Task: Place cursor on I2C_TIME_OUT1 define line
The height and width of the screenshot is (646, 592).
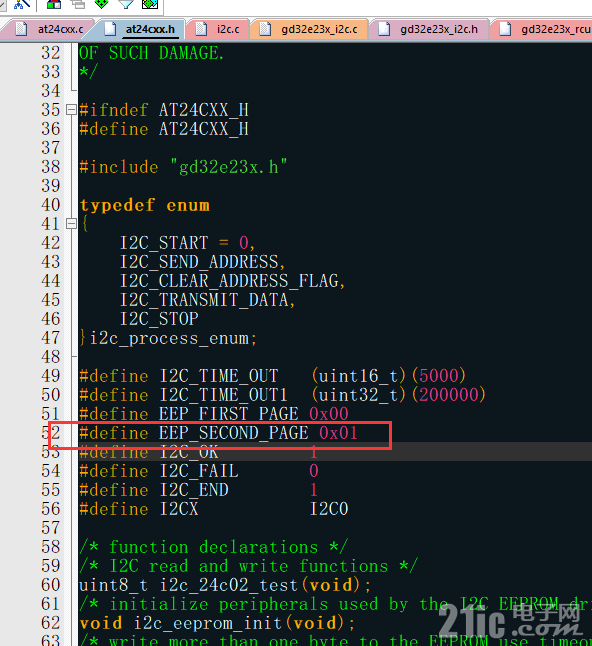Action: (282, 395)
